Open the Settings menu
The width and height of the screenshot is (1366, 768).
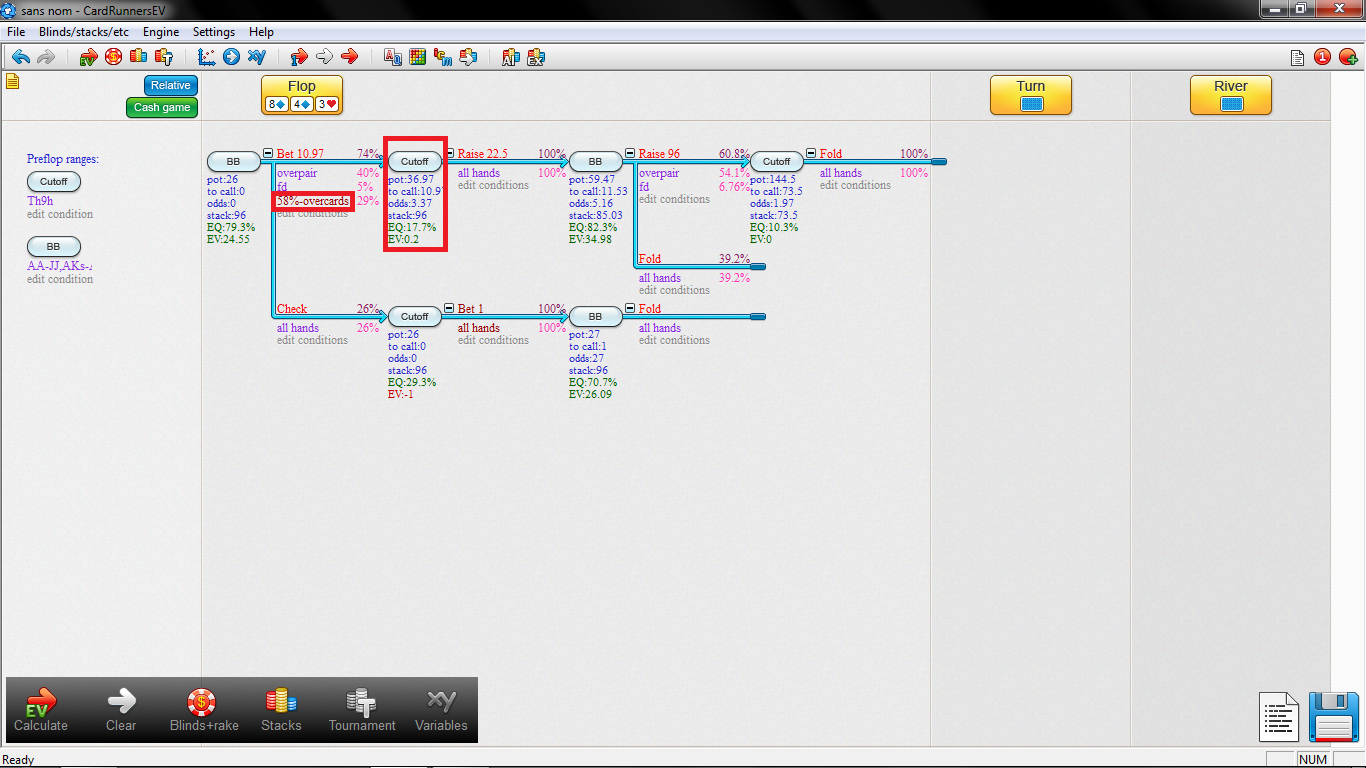[214, 32]
